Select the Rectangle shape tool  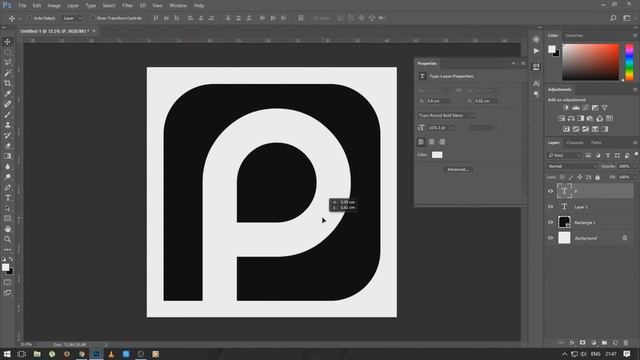pyautogui.click(x=7, y=219)
